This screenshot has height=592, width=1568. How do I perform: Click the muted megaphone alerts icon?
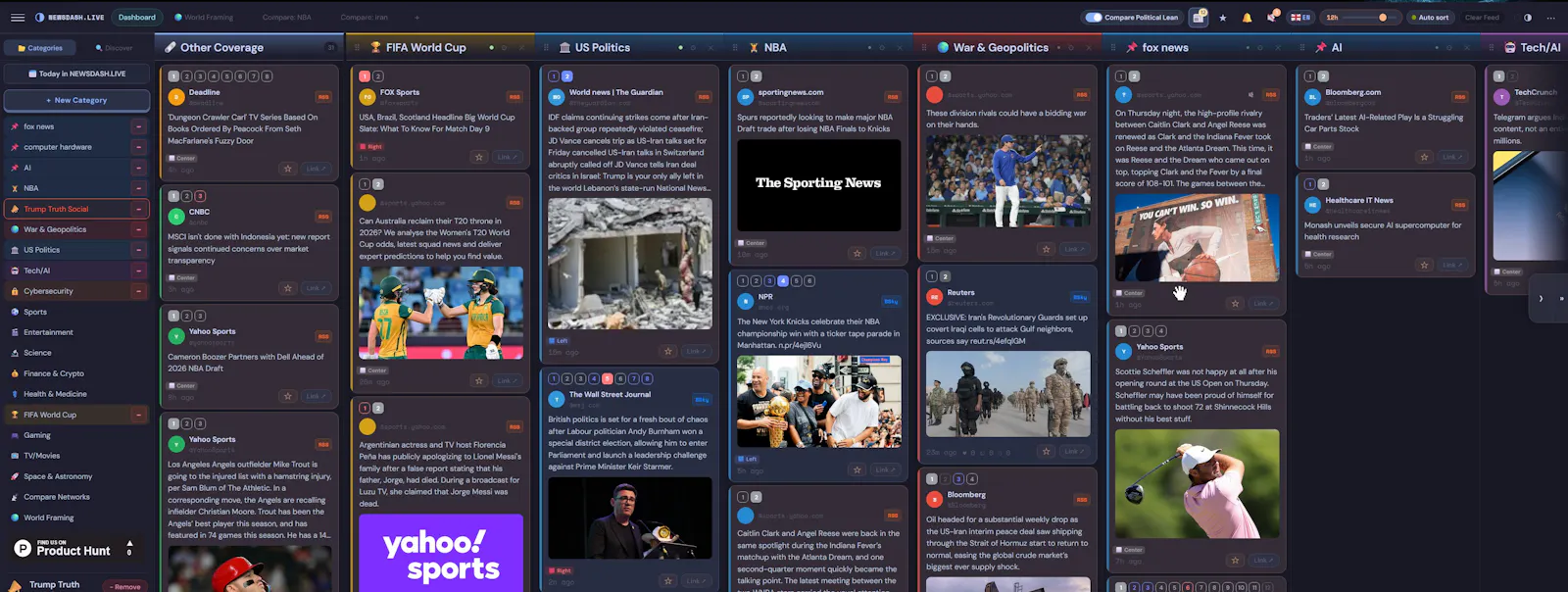(x=1271, y=17)
